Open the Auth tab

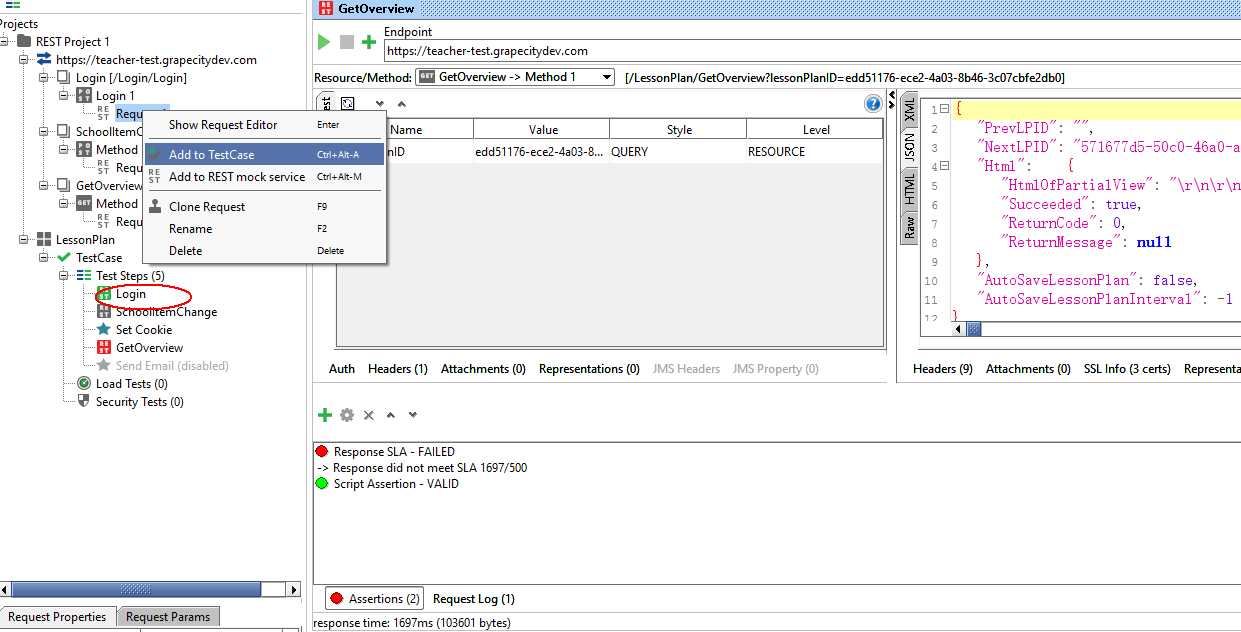coord(342,369)
